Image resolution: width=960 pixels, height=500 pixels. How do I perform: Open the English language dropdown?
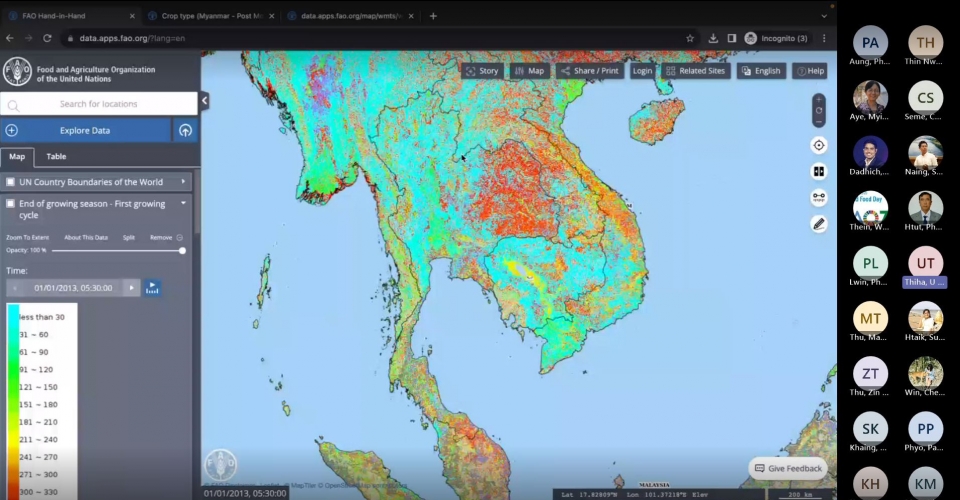point(761,71)
